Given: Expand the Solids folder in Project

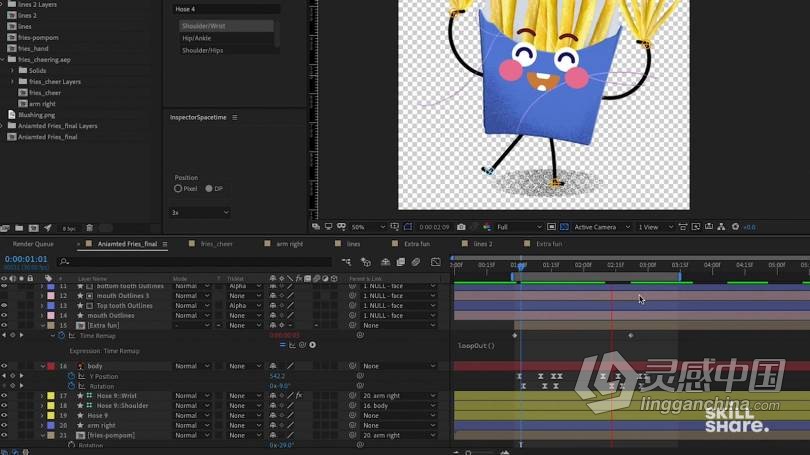Looking at the screenshot, I should (12, 70).
